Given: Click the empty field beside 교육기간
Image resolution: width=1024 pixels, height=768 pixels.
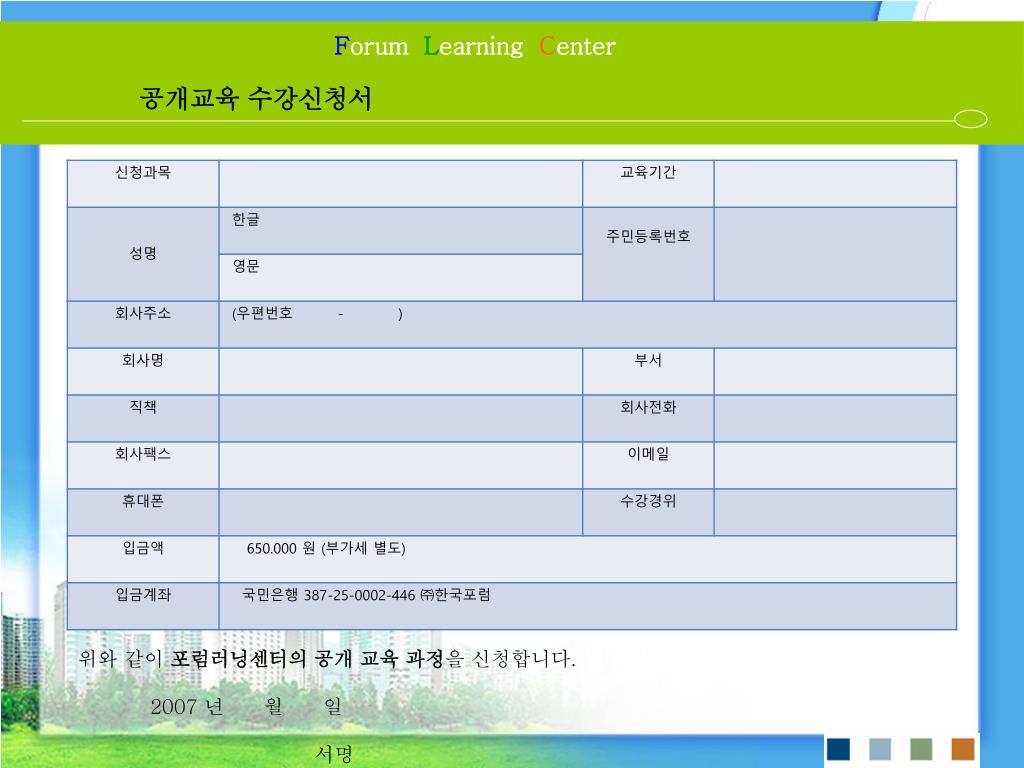Looking at the screenshot, I should [835, 184].
